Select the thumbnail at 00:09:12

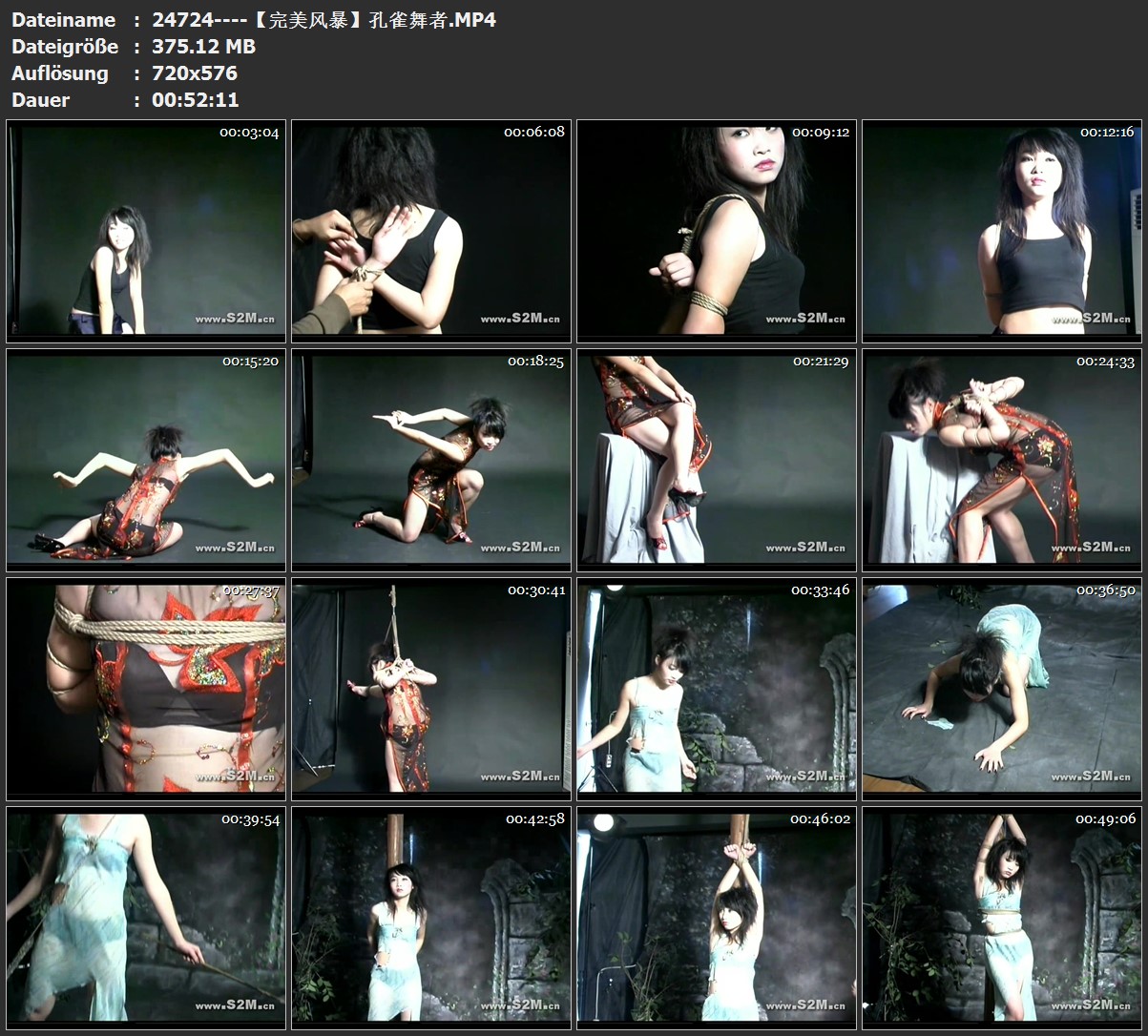(717, 231)
